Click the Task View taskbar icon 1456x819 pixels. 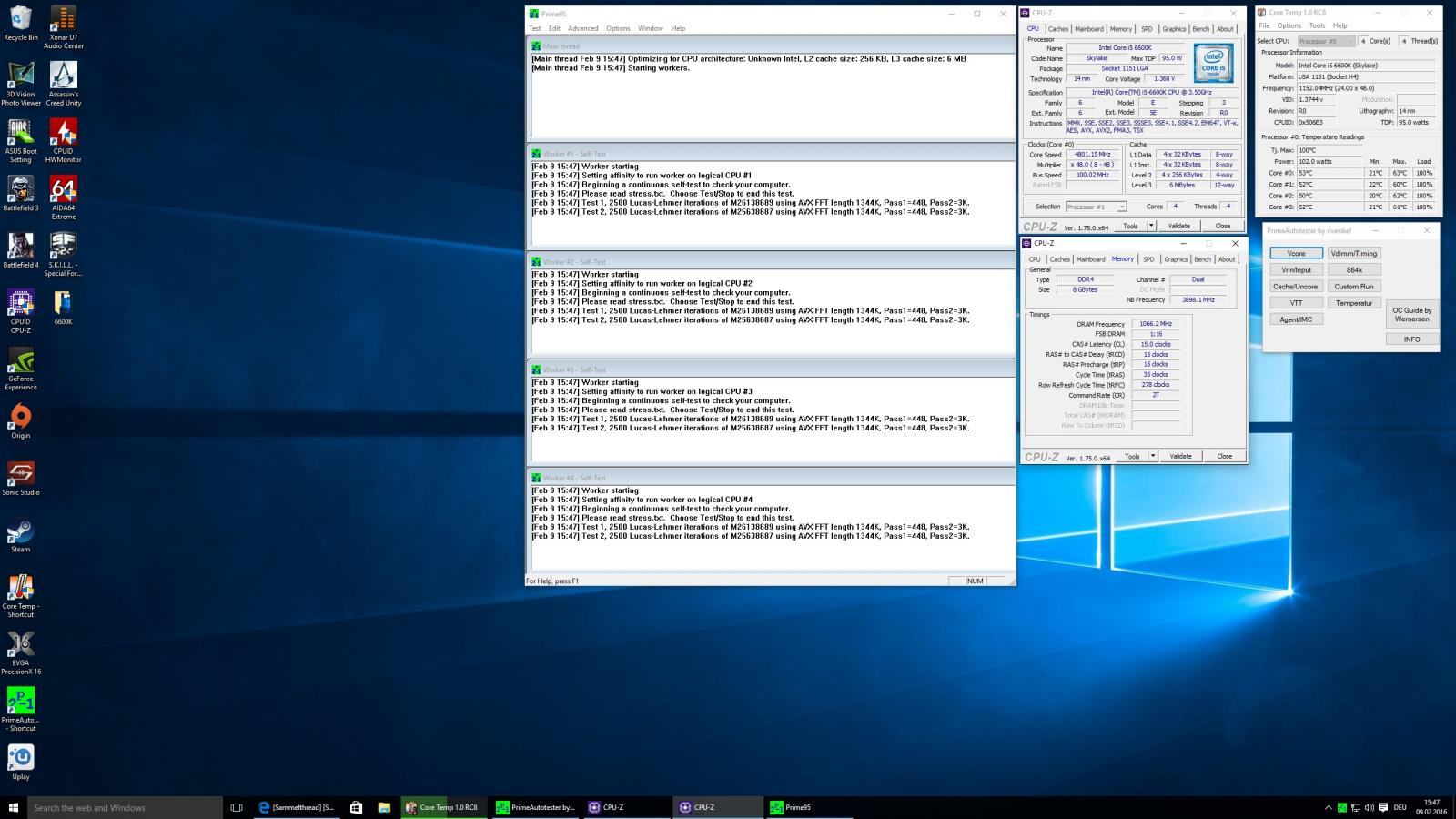pyautogui.click(x=236, y=807)
